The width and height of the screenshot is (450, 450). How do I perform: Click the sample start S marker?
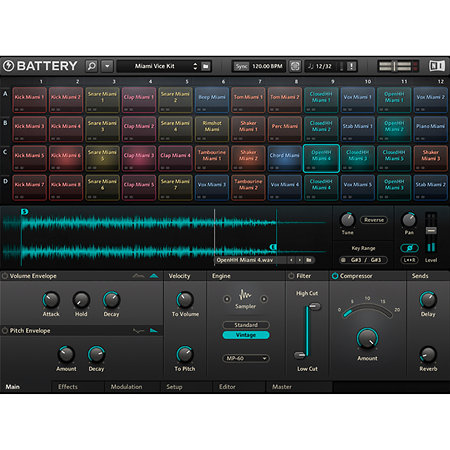(24, 211)
